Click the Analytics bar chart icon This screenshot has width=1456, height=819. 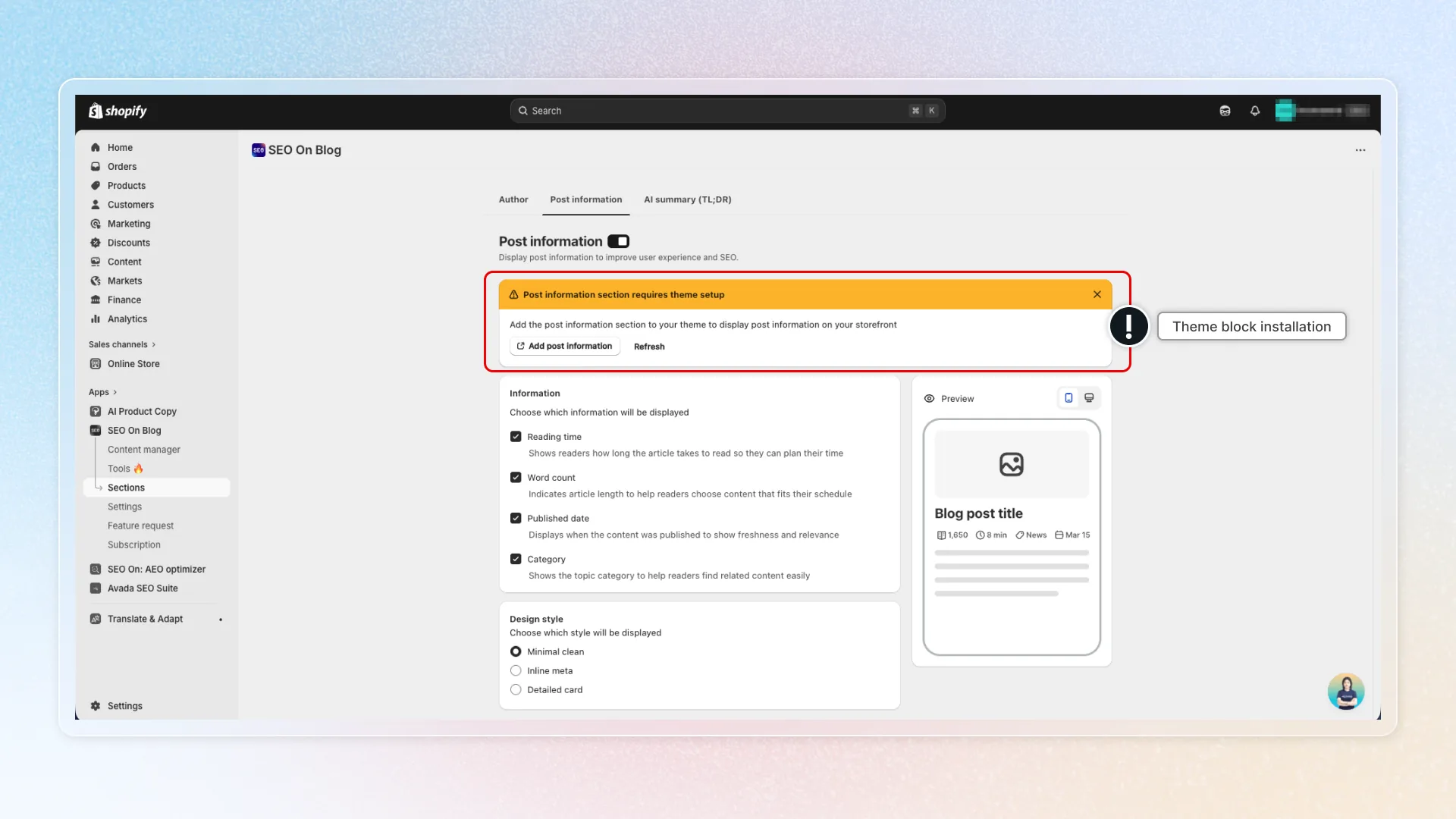click(96, 319)
